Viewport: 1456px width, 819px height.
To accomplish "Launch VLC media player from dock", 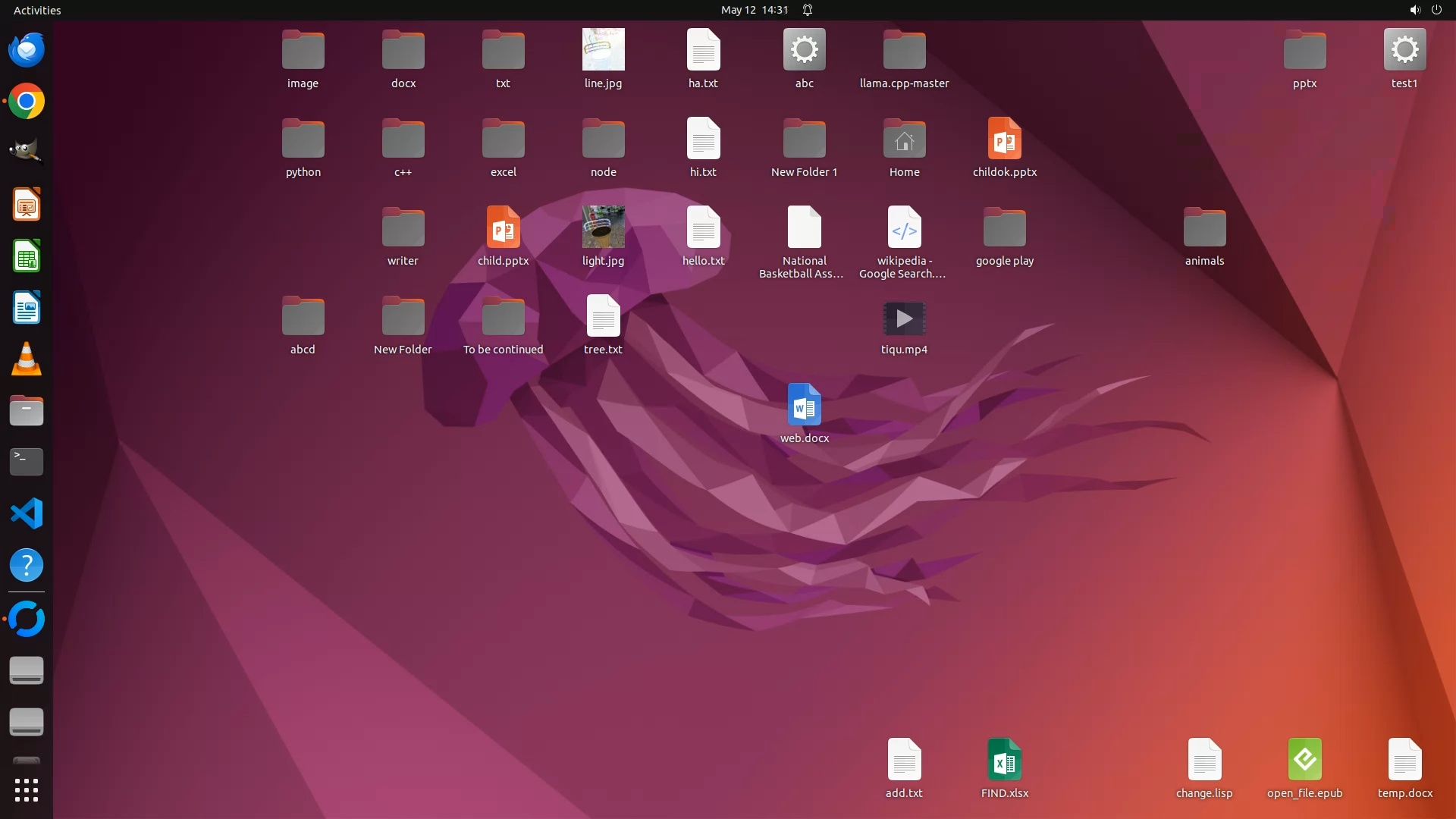I will point(27,359).
